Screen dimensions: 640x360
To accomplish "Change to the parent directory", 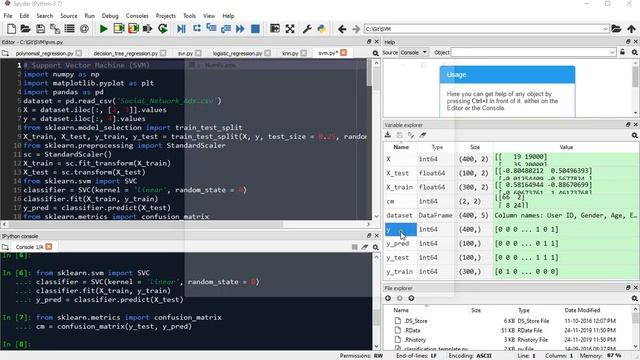I will tap(631, 29).
